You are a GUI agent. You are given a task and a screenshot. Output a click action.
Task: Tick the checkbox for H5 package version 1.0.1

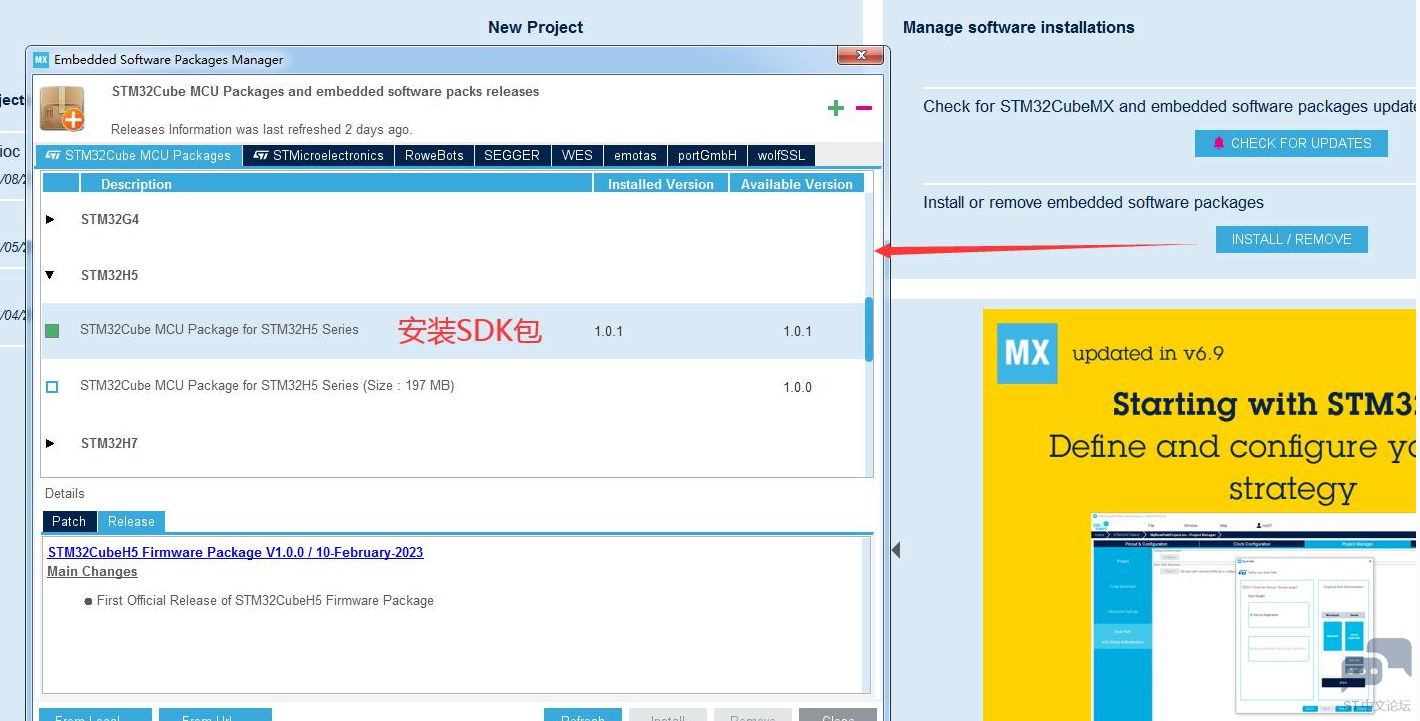click(52, 330)
